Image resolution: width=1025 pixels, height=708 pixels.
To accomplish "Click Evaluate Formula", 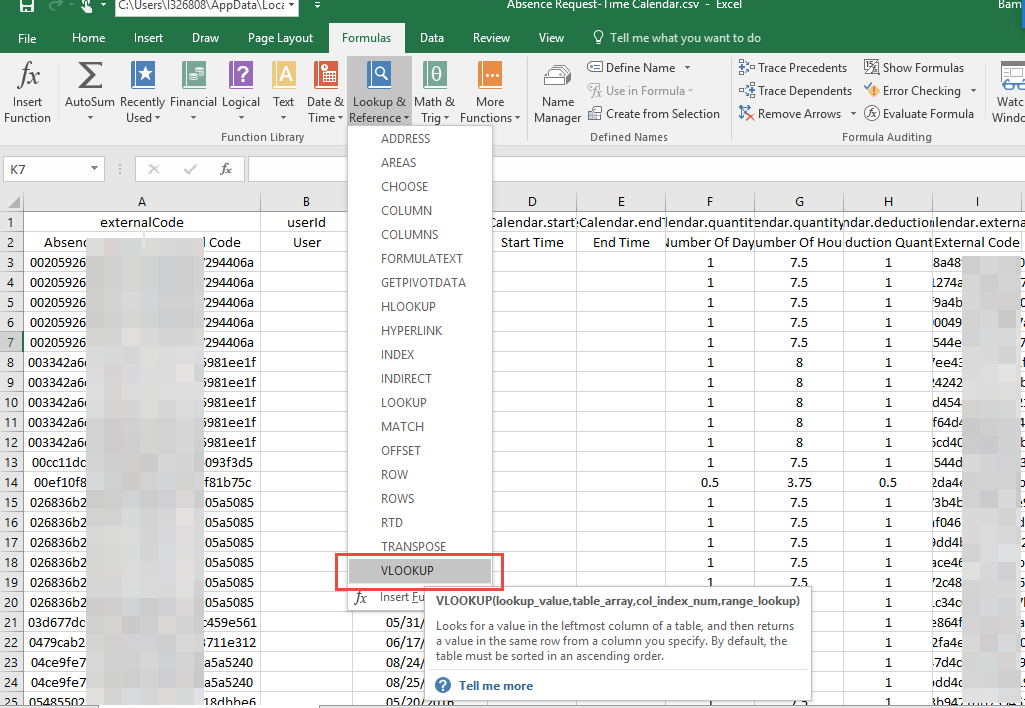I will coord(918,114).
